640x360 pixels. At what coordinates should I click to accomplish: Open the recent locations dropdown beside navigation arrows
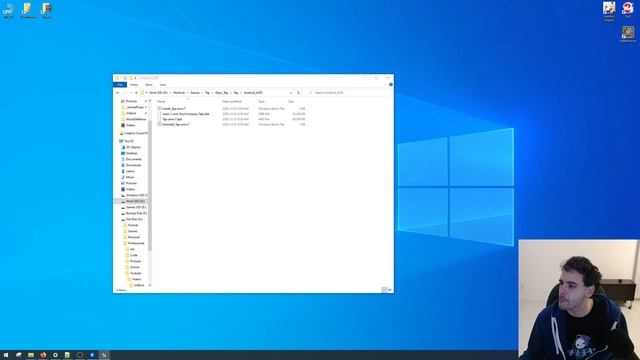(131, 93)
